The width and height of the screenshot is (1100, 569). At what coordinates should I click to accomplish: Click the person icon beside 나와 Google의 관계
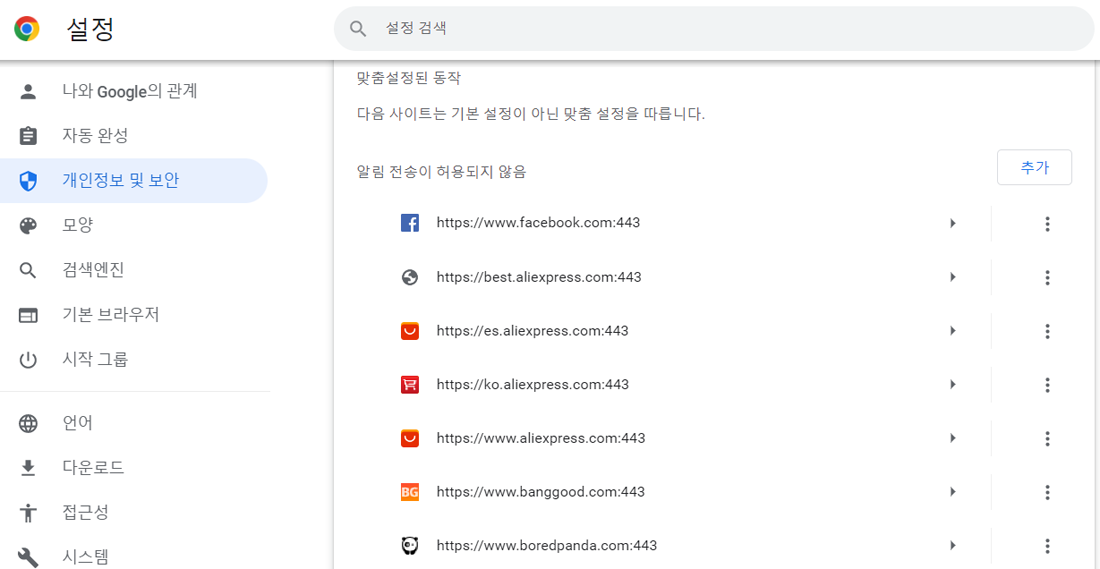coord(28,91)
